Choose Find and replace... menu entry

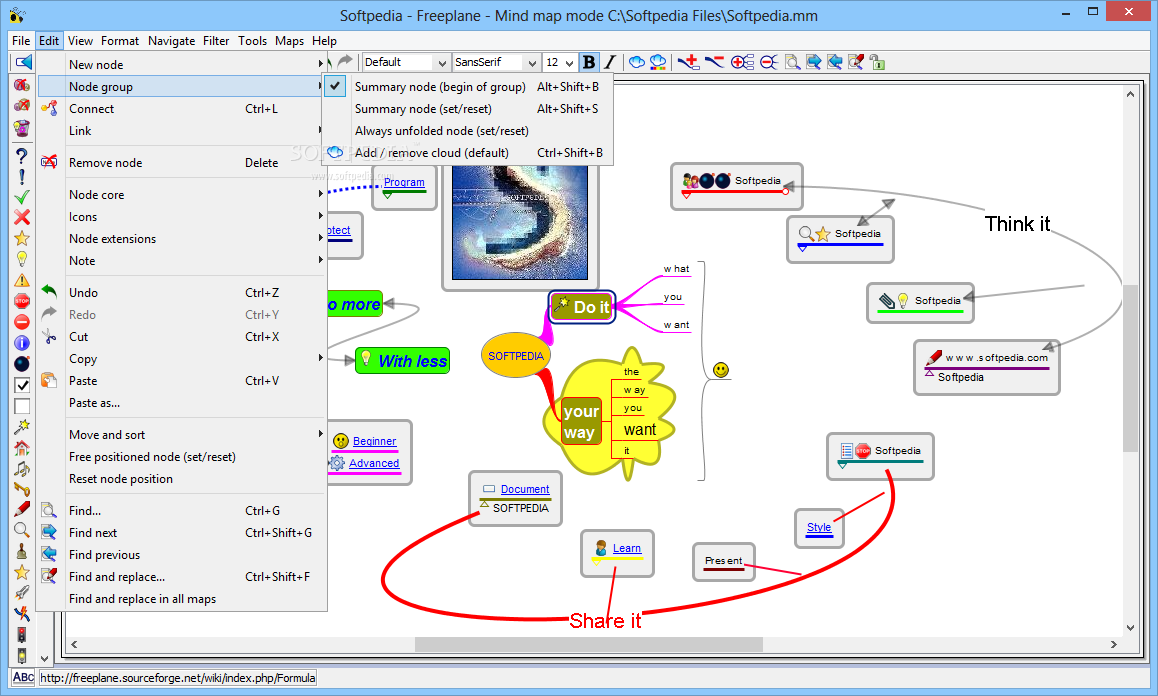point(182,577)
